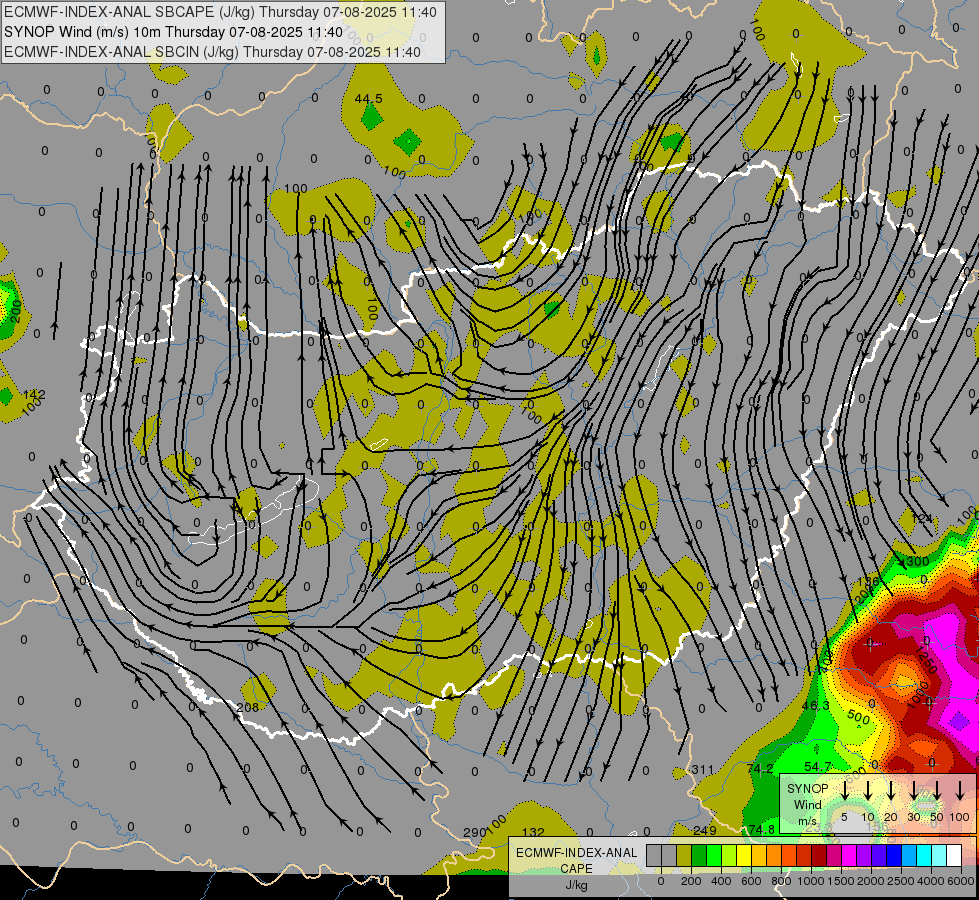
Task: Click the 74.8 value on the map
Action: coord(761,829)
